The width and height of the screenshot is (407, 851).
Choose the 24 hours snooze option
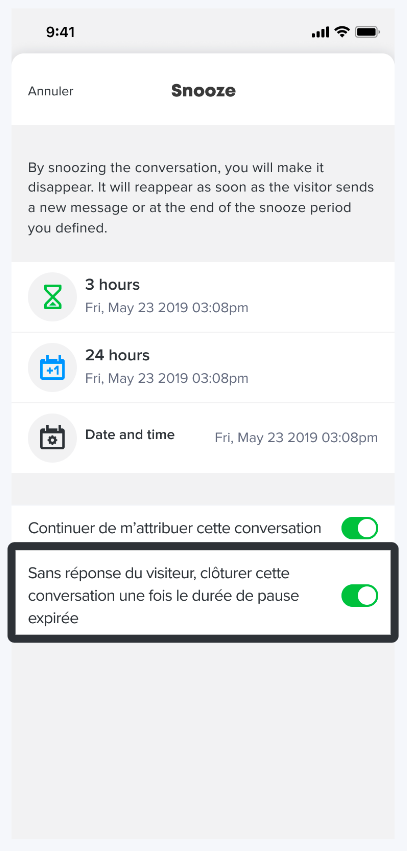point(203,367)
